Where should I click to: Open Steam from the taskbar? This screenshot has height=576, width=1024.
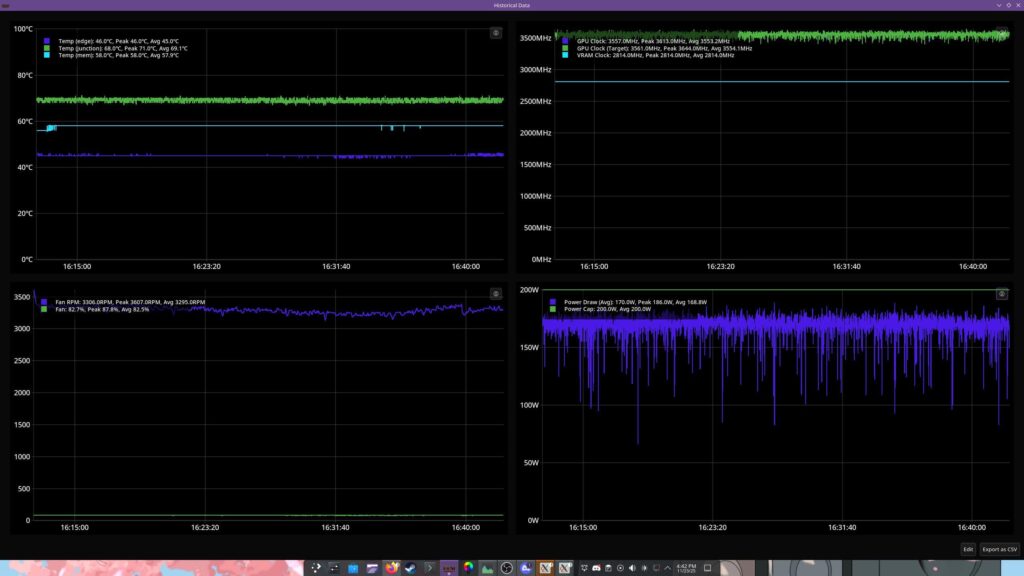point(410,568)
